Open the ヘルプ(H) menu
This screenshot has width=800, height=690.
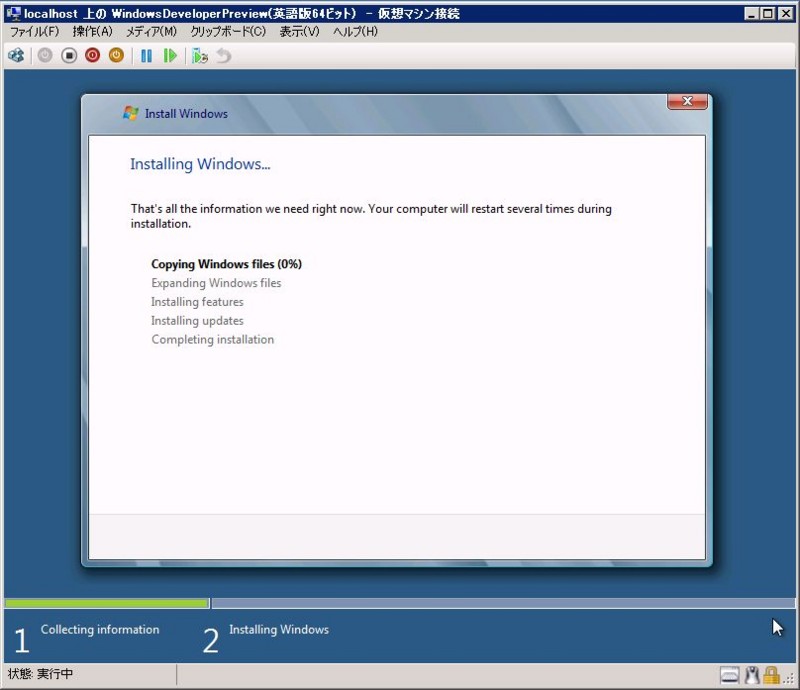click(356, 32)
